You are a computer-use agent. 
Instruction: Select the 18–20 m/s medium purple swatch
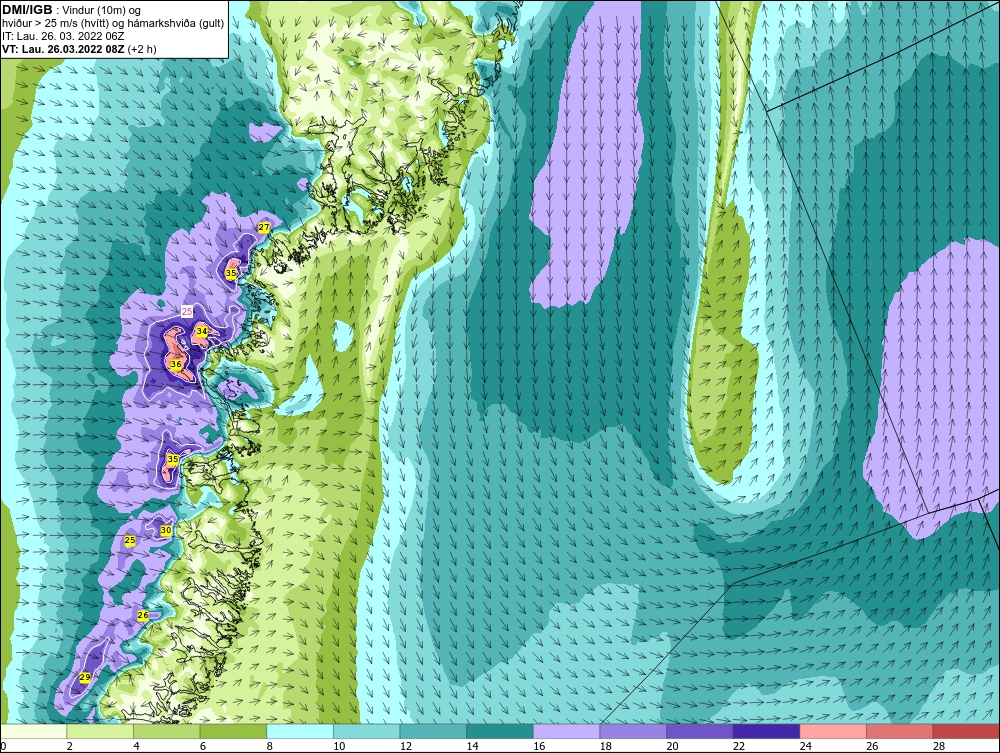pos(633,731)
